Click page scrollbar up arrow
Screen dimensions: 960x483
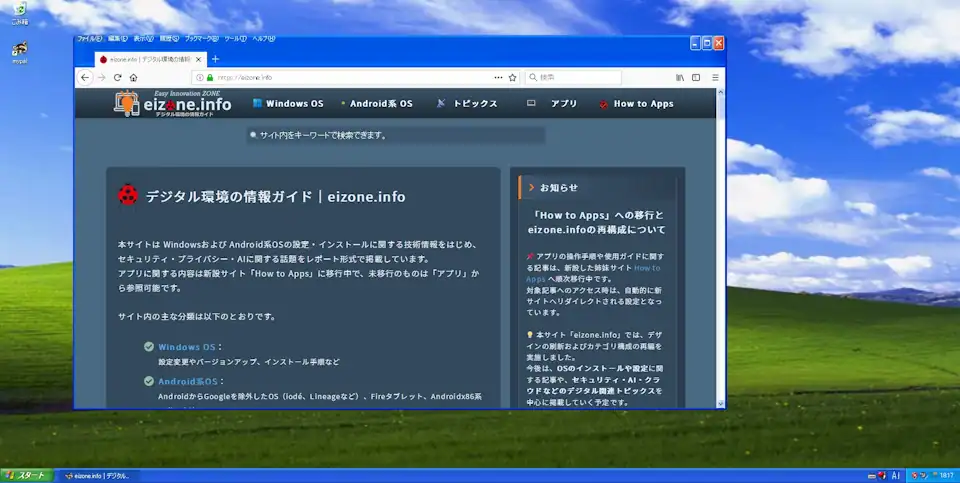click(x=720, y=92)
